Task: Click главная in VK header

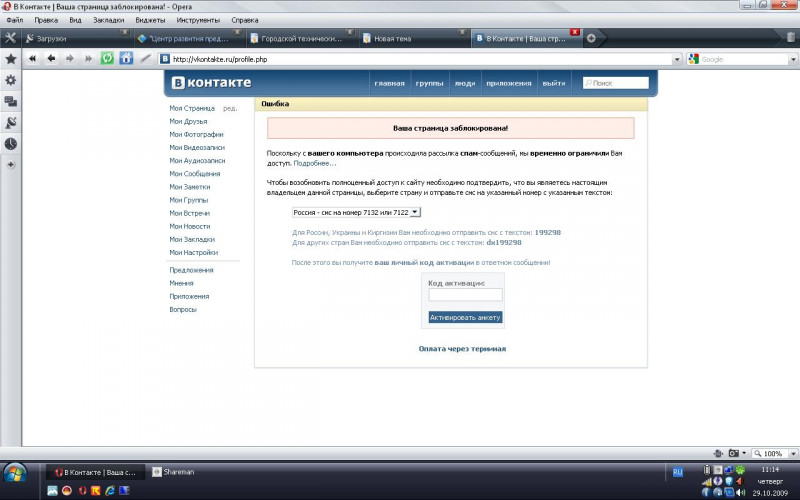Action: click(389, 83)
